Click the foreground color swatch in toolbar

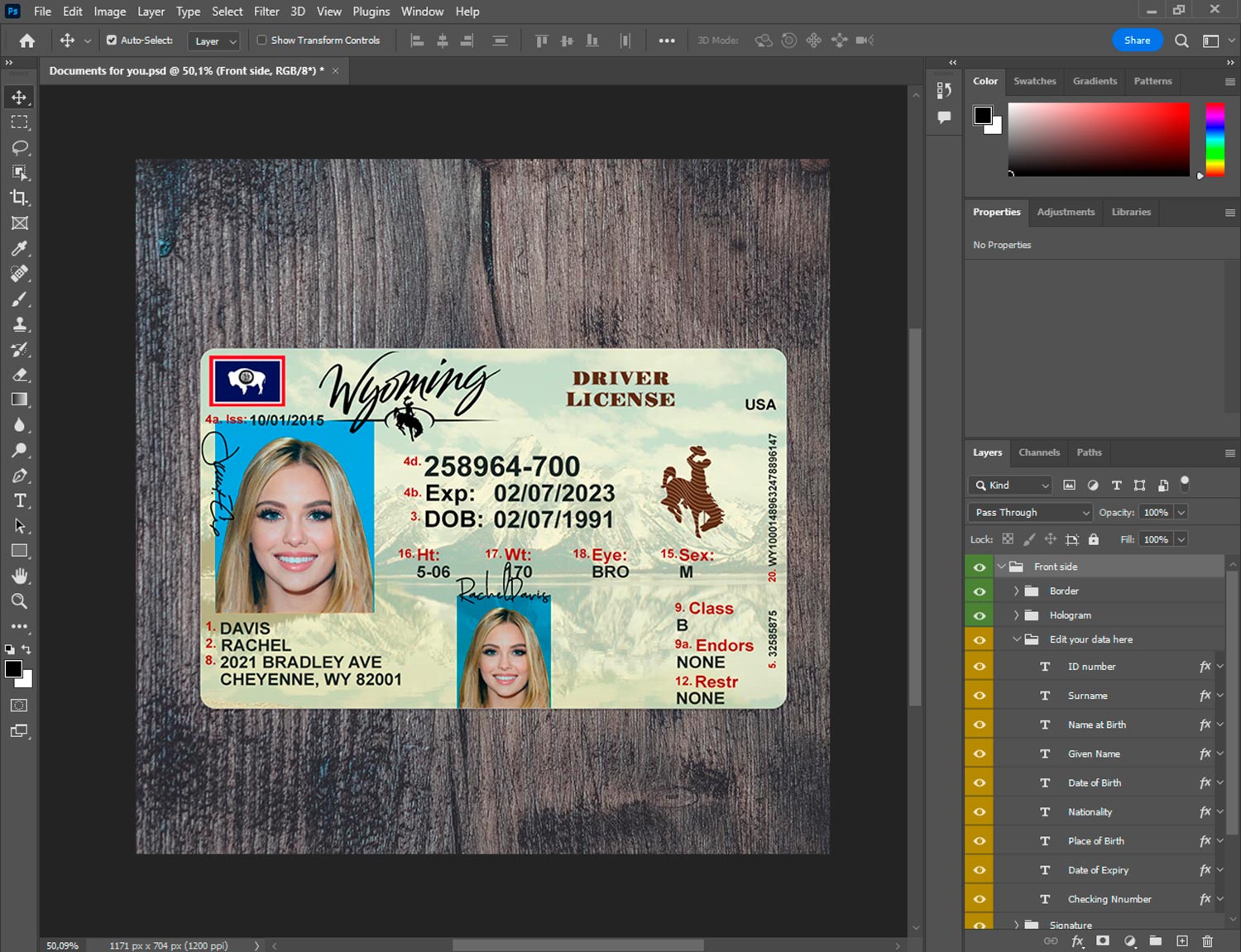12,669
